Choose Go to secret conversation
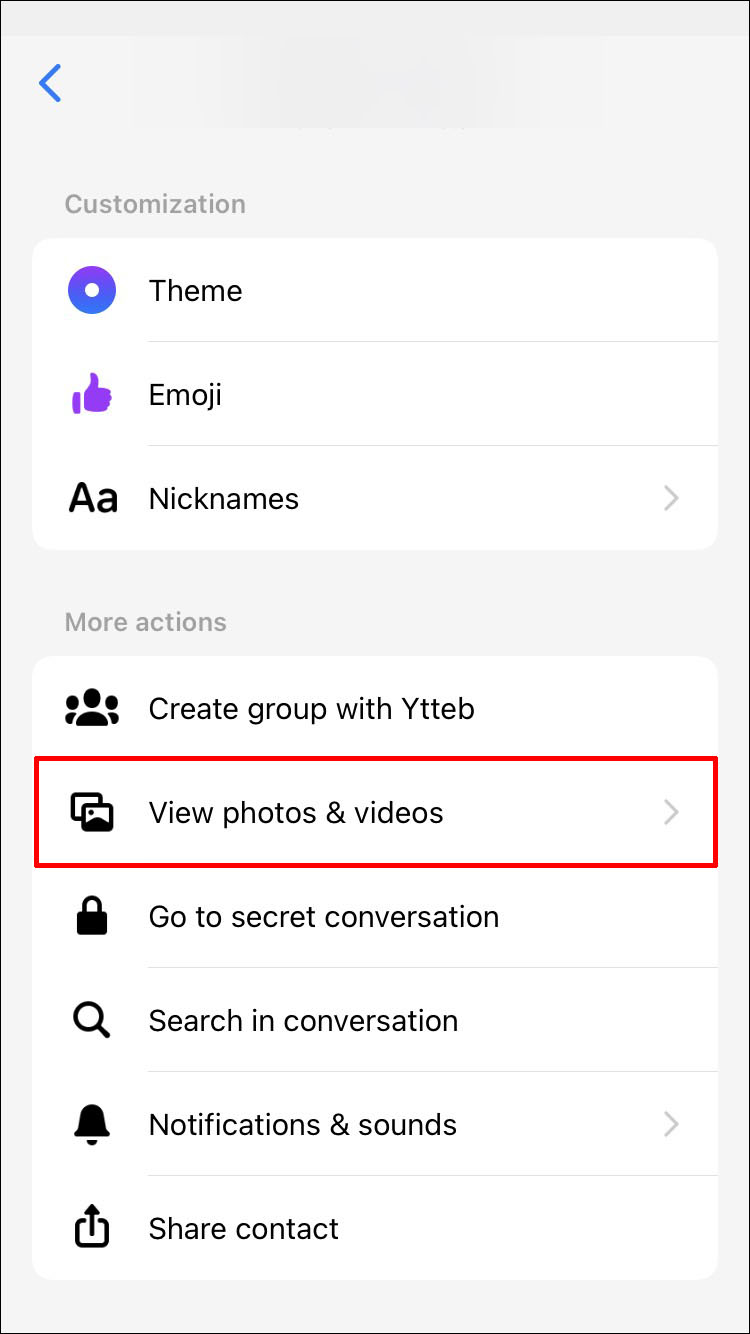The width and height of the screenshot is (750, 1334). [323, 917]
